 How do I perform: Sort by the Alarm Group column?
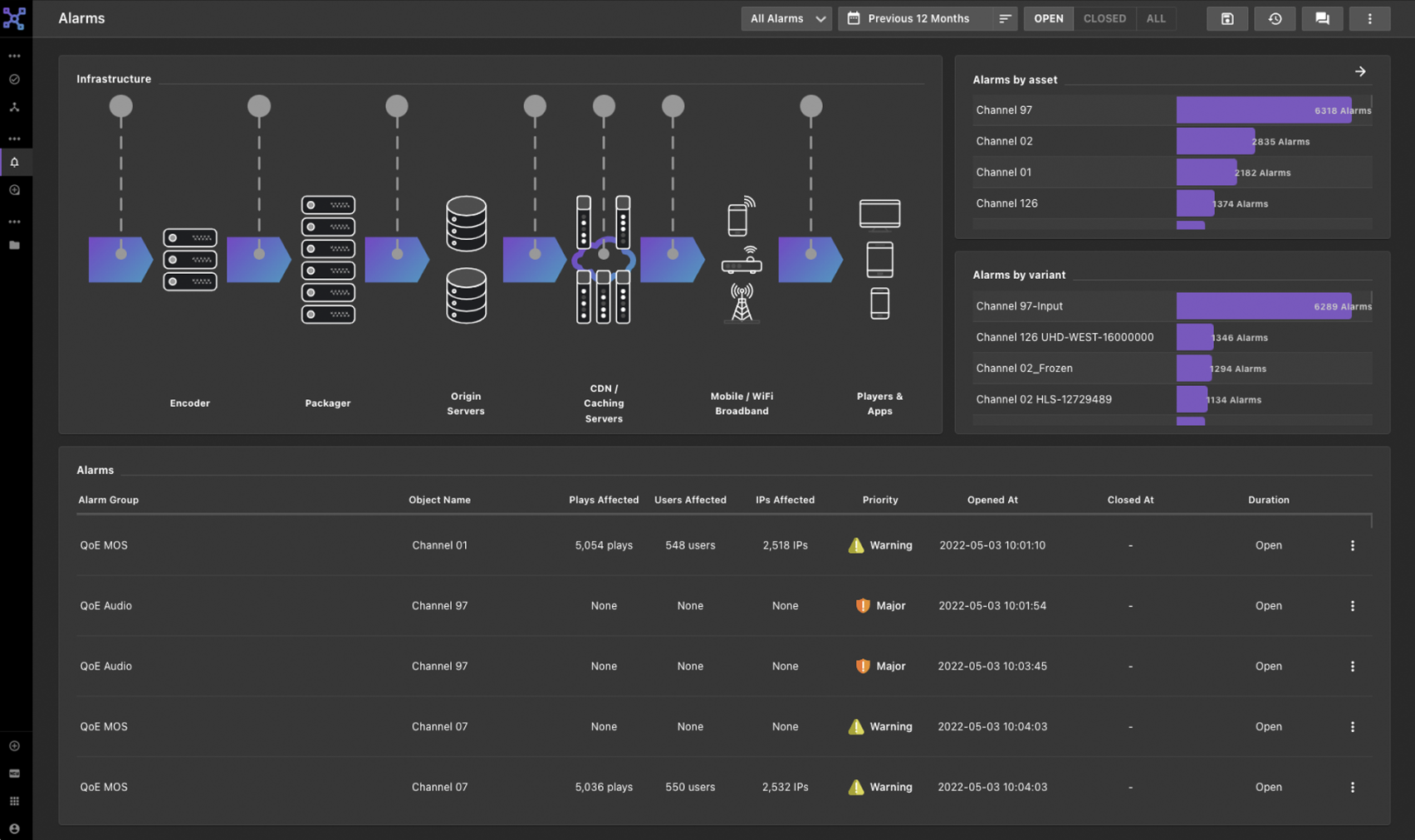(x=109, y=500)
